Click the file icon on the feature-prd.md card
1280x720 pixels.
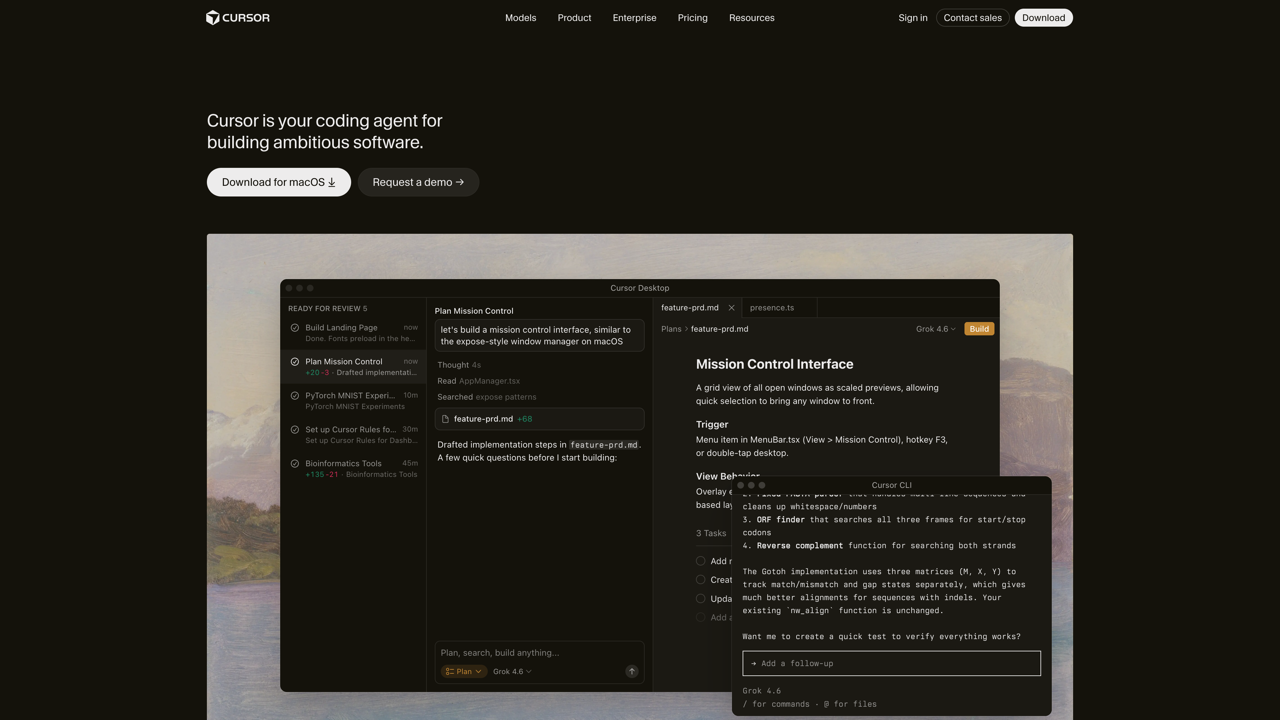coord(445,419)
